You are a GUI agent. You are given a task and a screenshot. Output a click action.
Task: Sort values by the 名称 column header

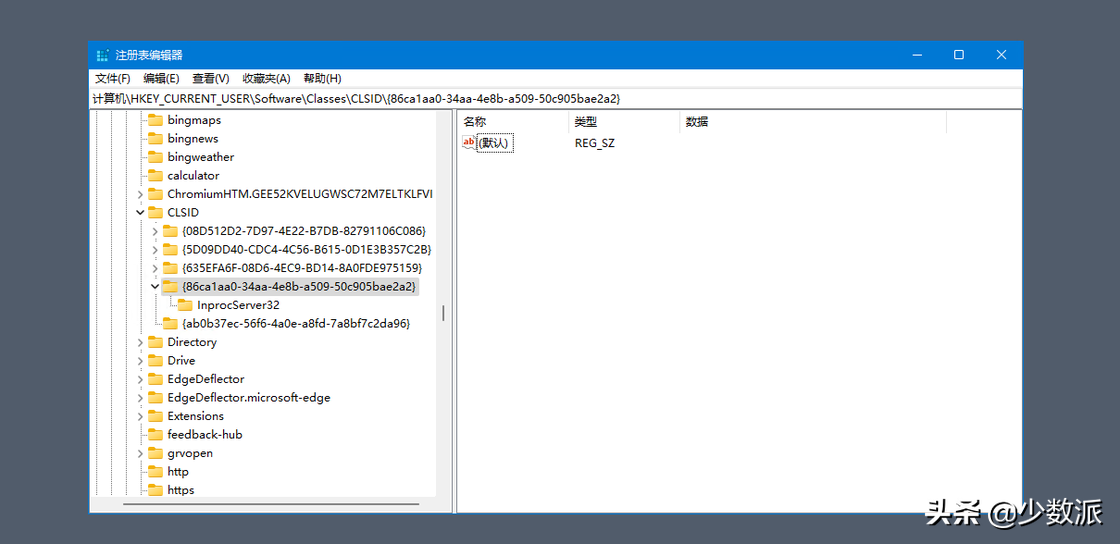pyautogui.click(x=513, y=122)
